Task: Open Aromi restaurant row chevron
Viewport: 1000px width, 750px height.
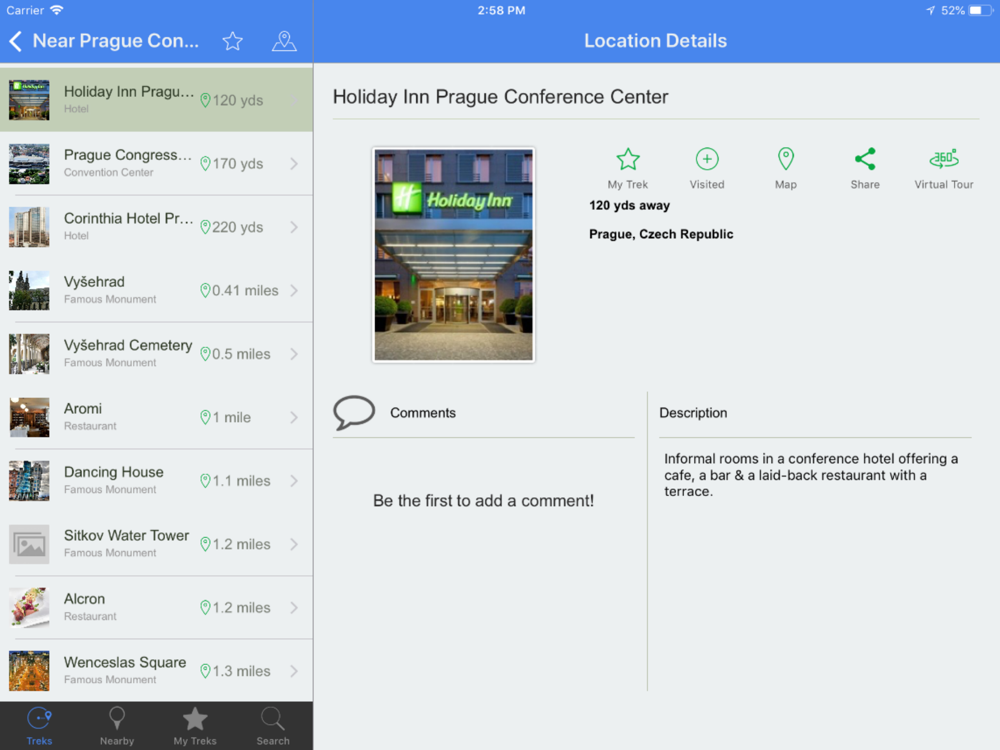Action: point(294,418)
